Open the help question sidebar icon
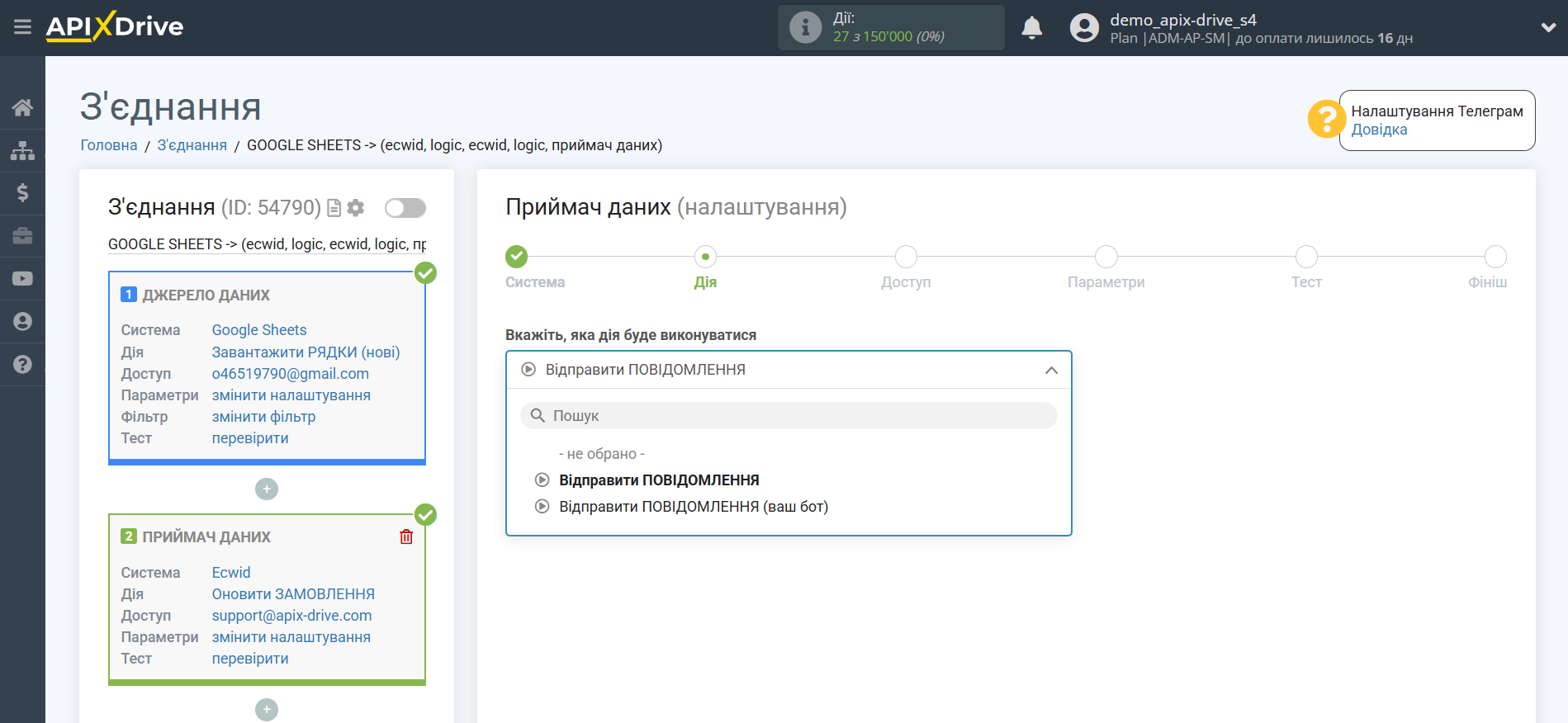 pyautogui.click(x=22, y=364)
